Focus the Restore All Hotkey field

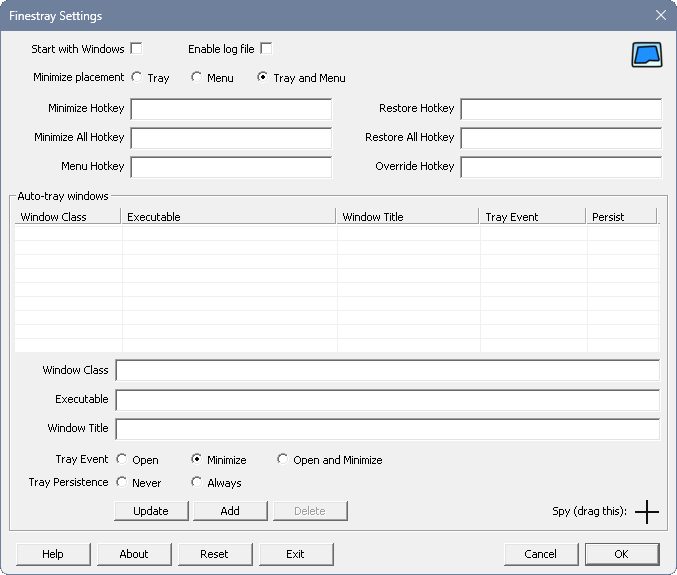561,138
